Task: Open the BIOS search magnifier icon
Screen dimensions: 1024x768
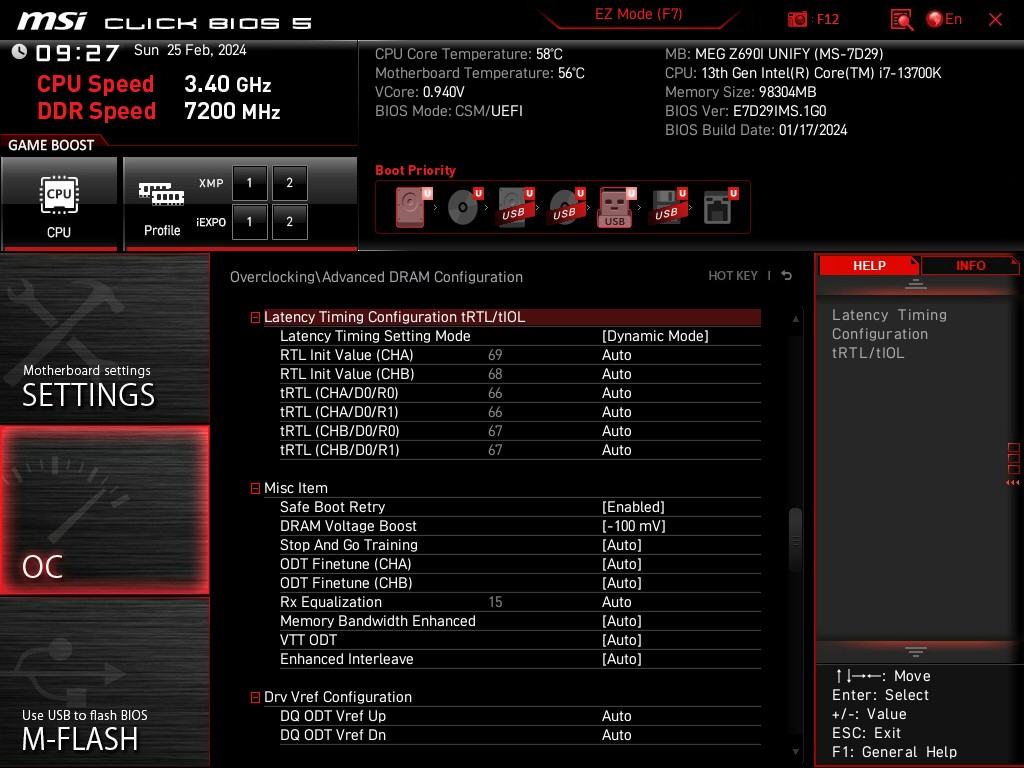Action: pyautogui.click(x=901, y=20)
